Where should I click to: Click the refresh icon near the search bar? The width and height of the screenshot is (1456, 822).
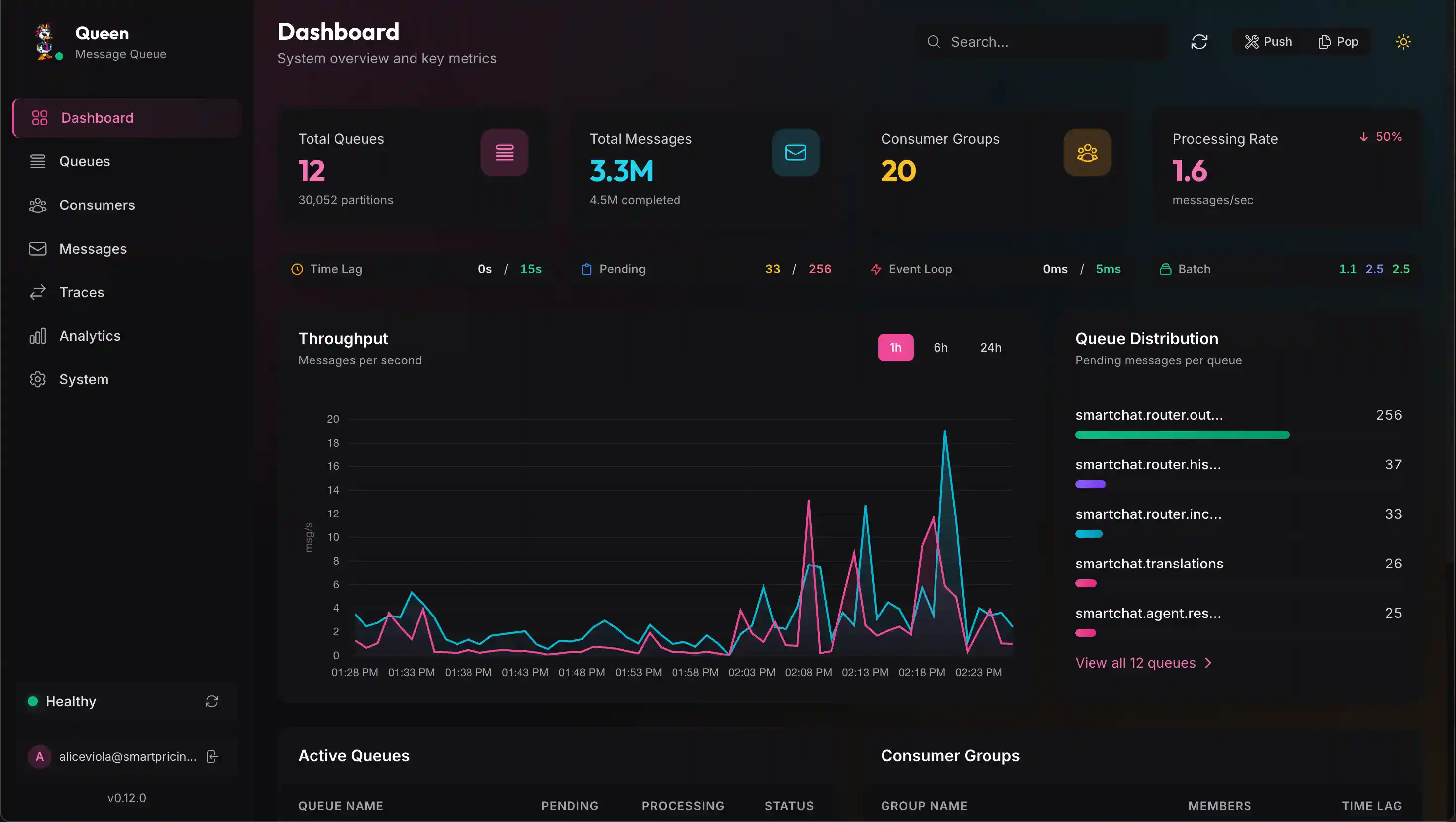click(1200, 41)
